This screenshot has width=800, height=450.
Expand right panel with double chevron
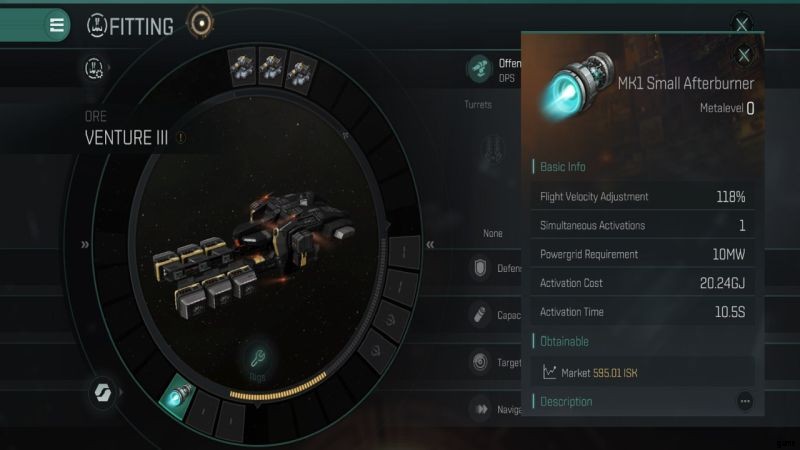coord(430,244)
